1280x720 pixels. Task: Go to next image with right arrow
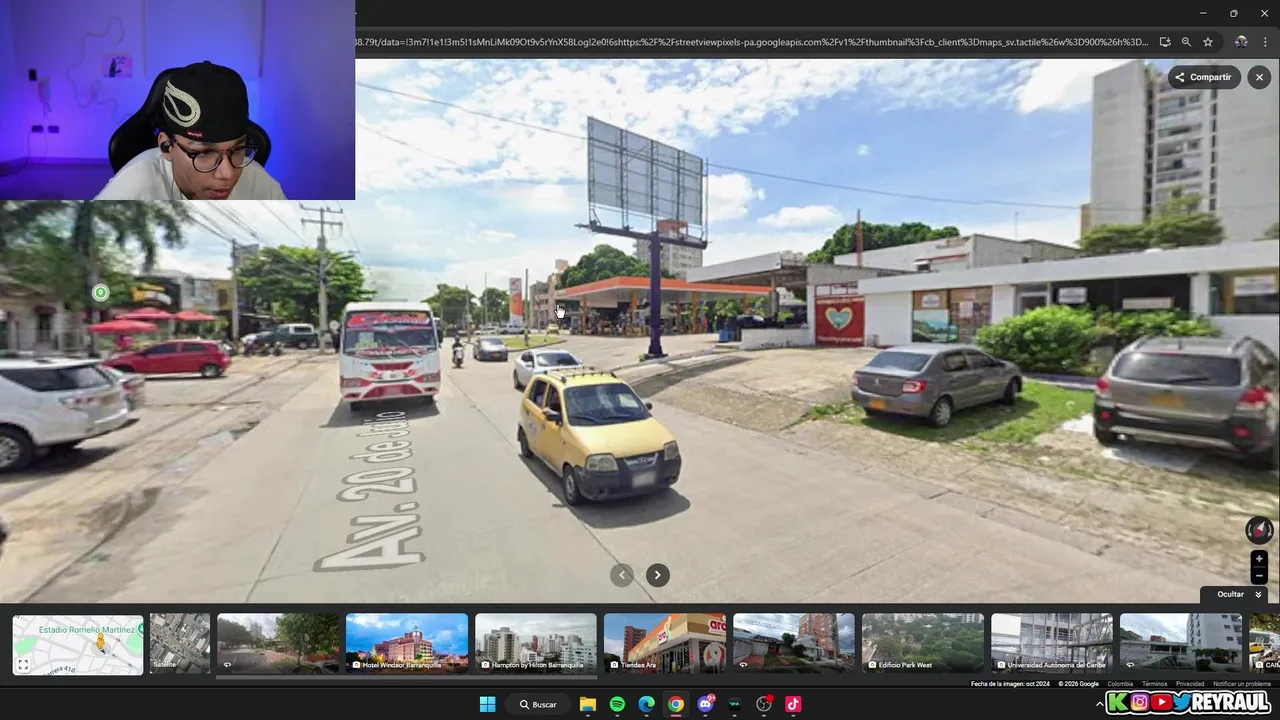tap(657, 574)
